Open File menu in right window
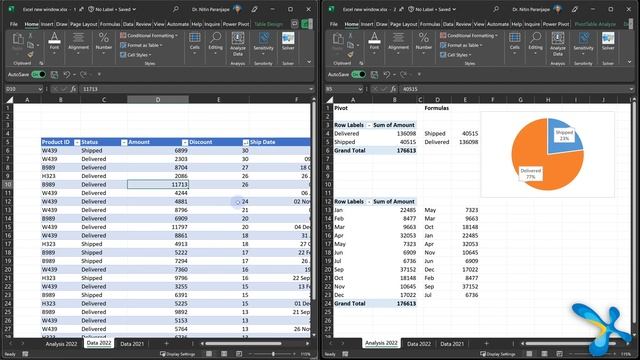The image size is (640, 360). [x=333, y=24]
